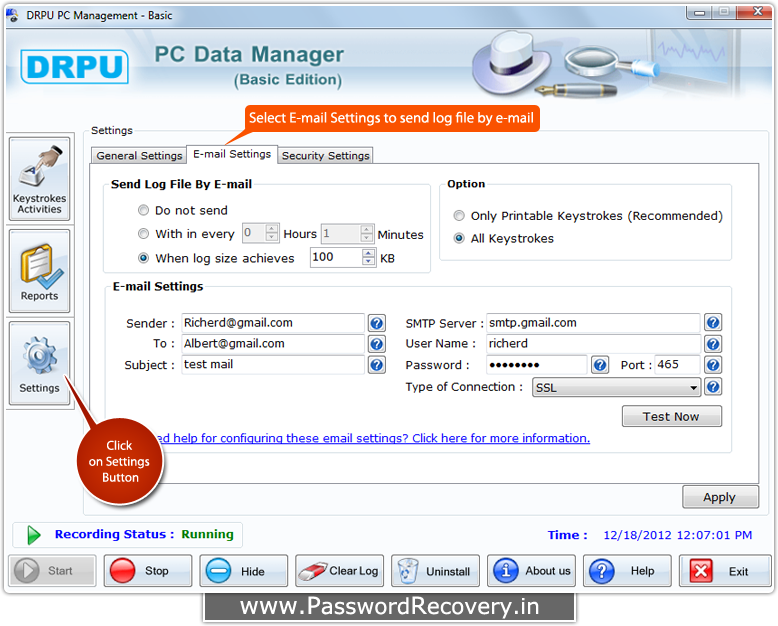Click the Minutes value field
The width and height of the screenshot is (778, 626).
click(341, 233)
